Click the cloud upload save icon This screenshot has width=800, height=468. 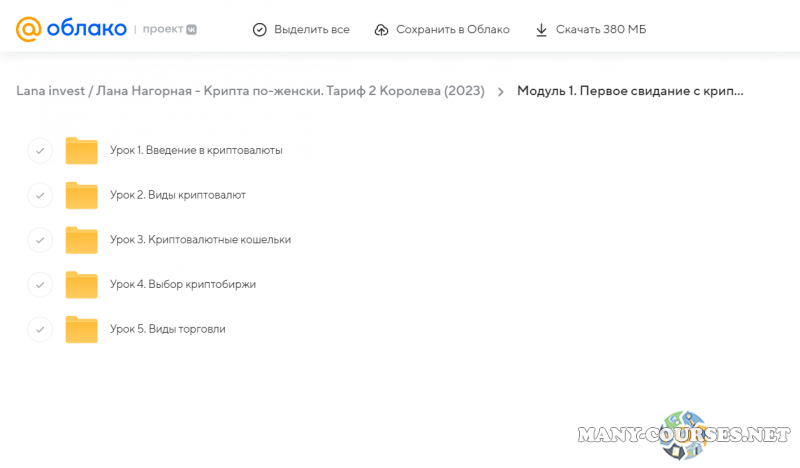click(381, 30)
